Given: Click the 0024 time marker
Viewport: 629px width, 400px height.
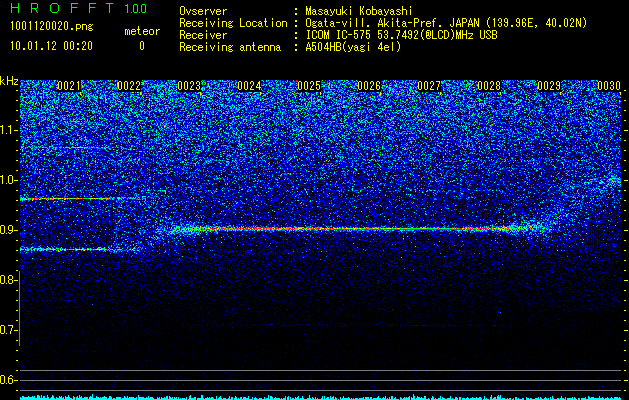Looking at the screenshot, I should [249, 86].
